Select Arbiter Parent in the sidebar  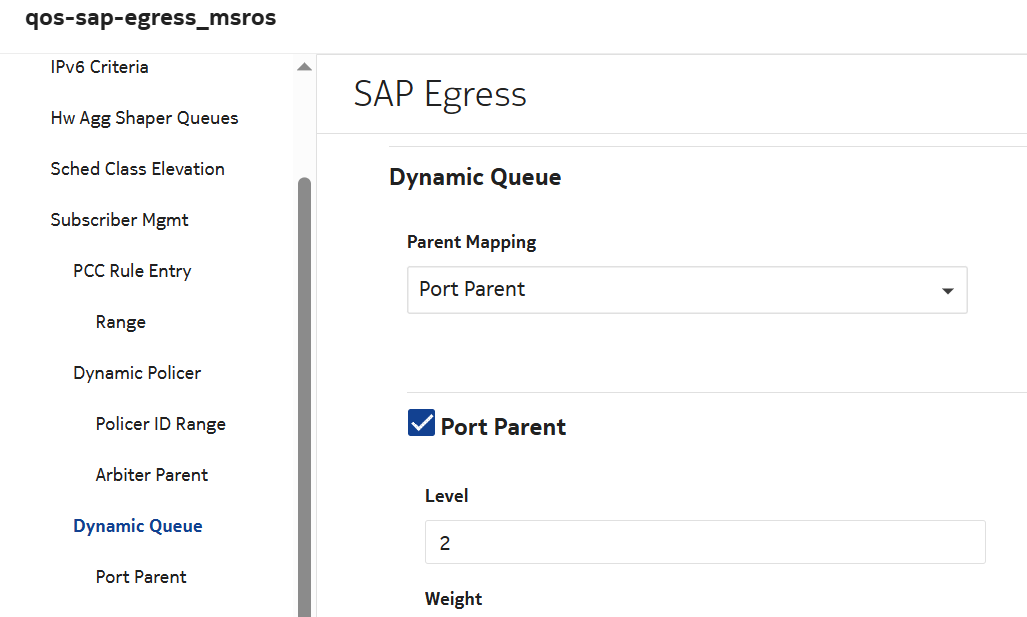[x=152, y=475]
